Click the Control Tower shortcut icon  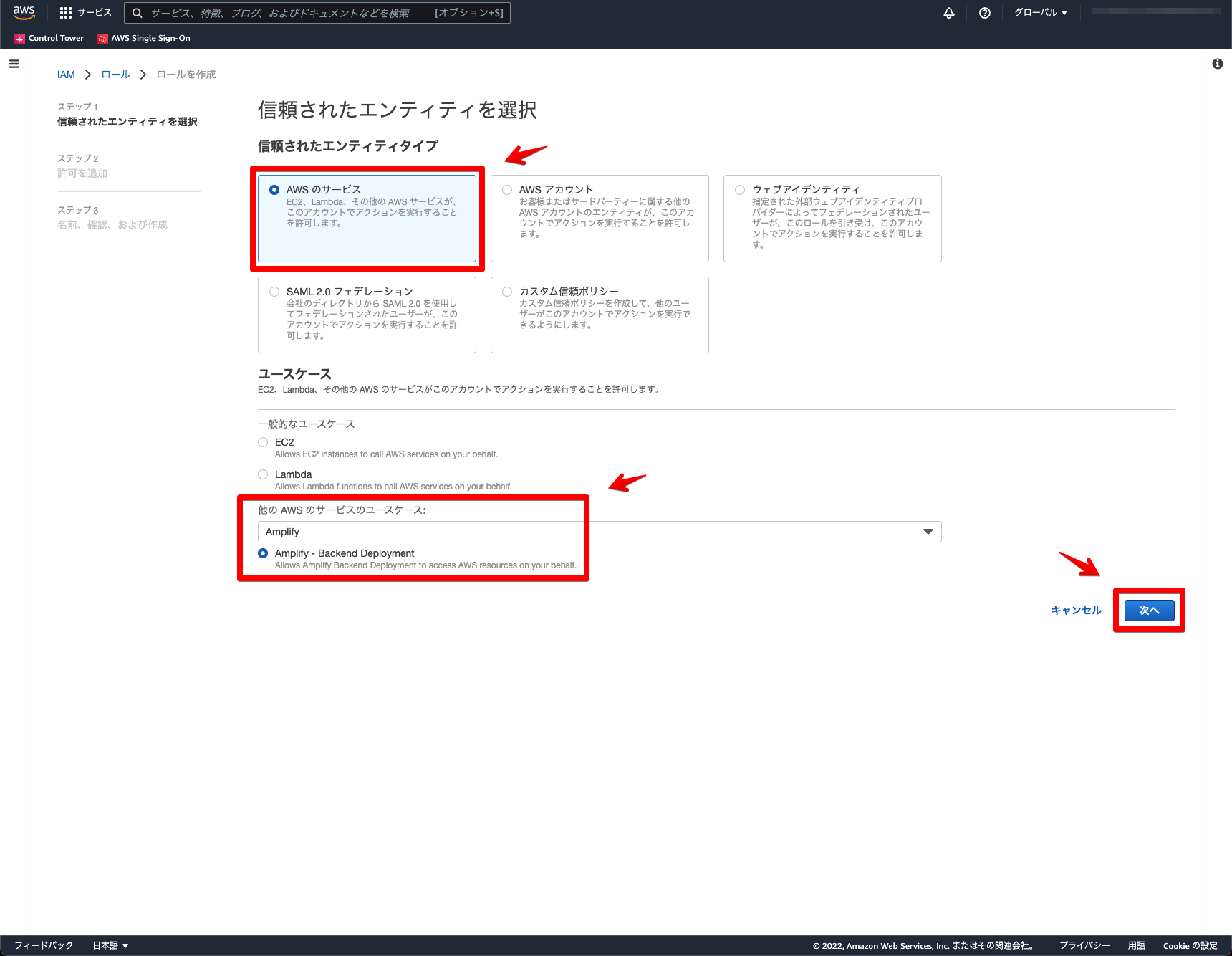point(19,39)
